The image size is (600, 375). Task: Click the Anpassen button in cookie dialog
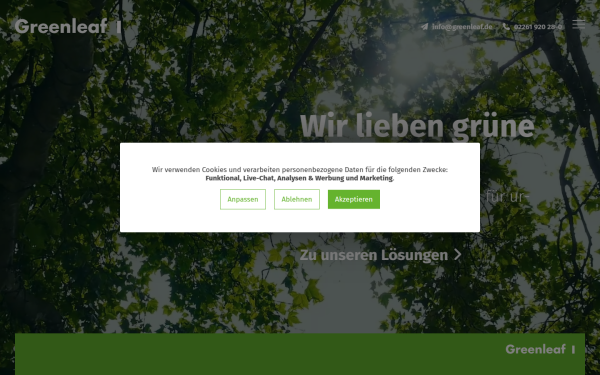click(x=243, y=199)
